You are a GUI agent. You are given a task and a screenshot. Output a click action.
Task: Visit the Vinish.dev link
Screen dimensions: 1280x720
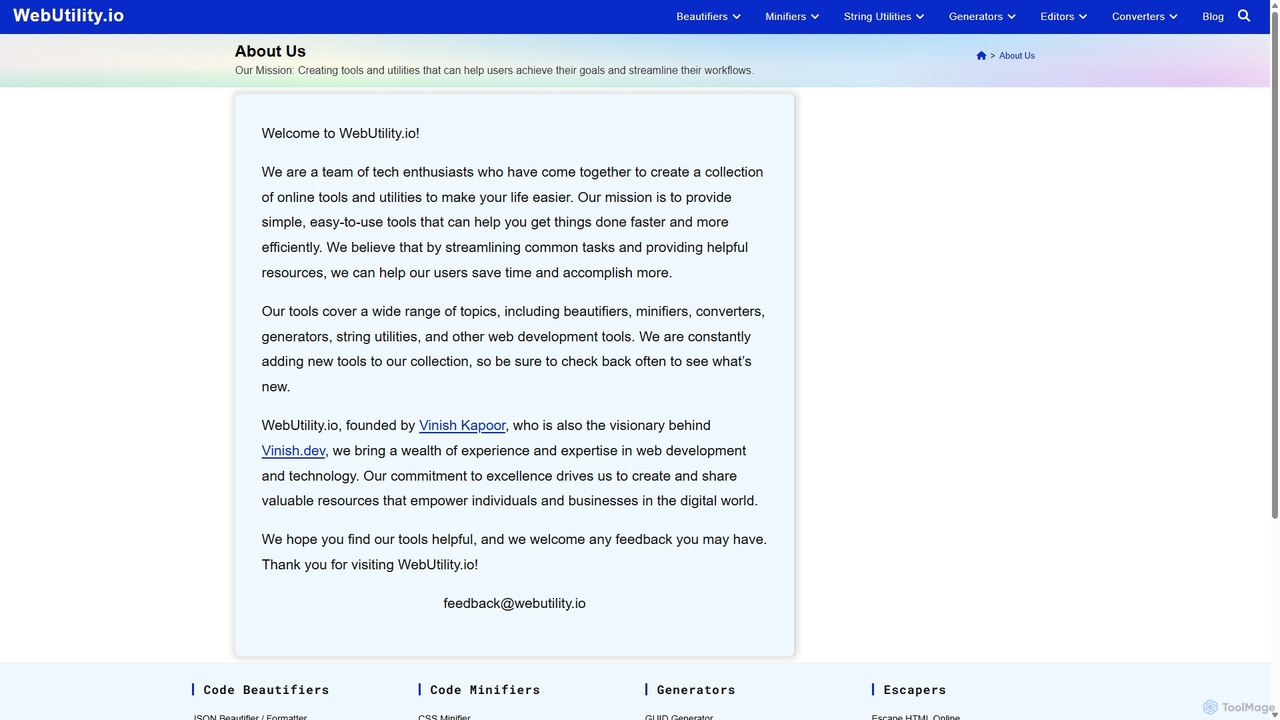(x=293, y=451)
